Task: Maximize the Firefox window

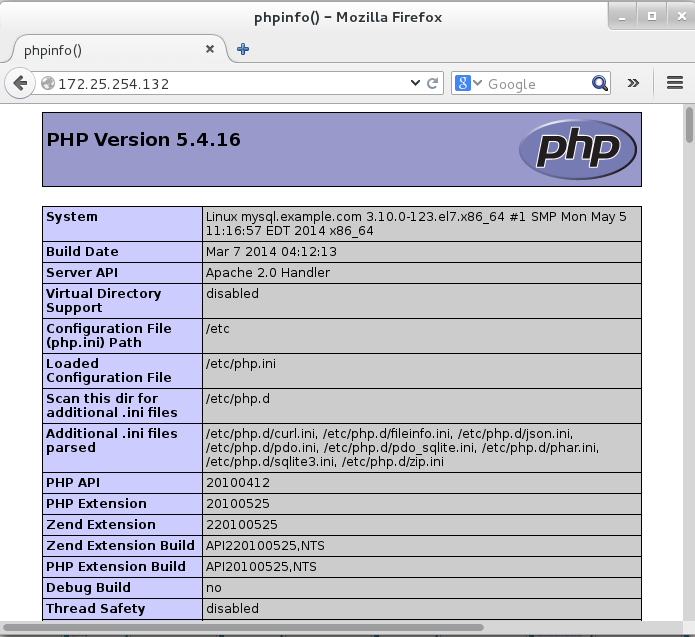Action: click(x=652, y=16)
